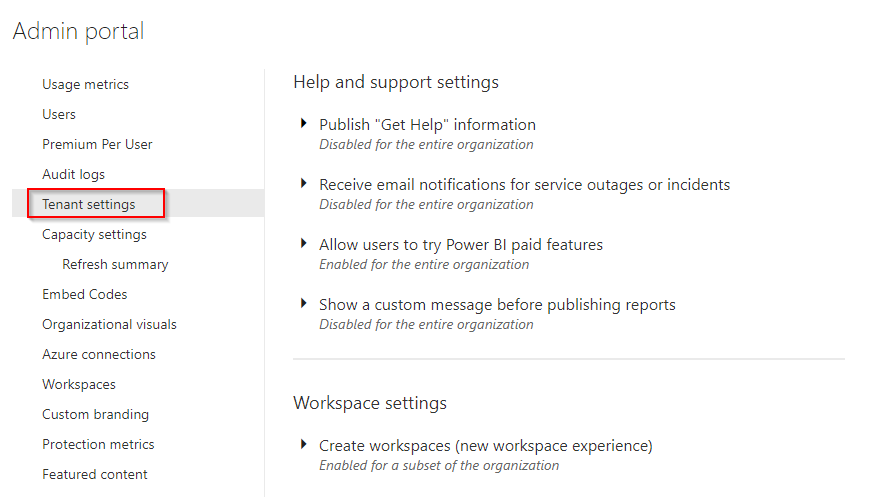Open Refresh summary sub-item
Screen dimensions: 889x497
pos(115,265)
